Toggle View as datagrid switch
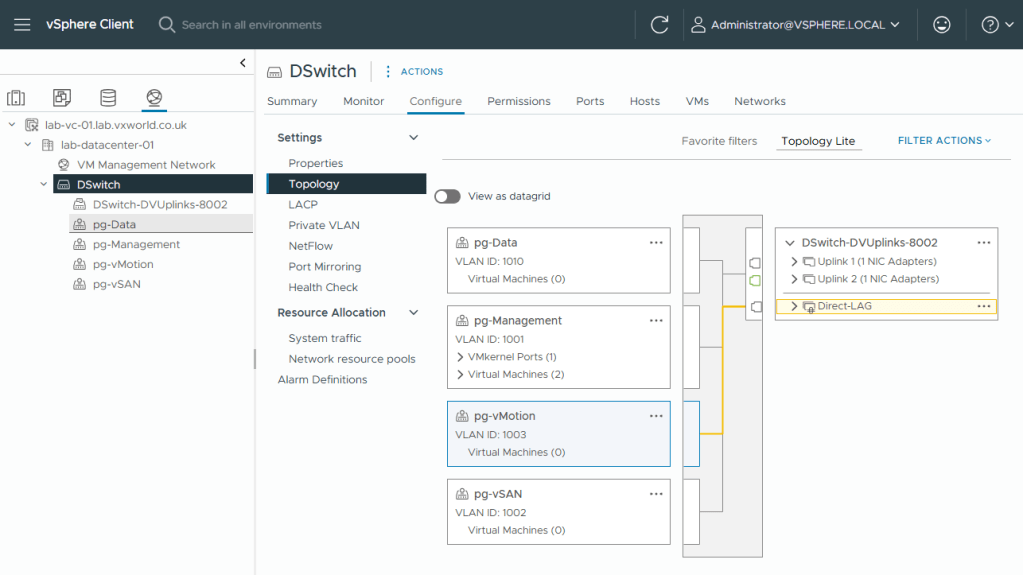This screenshot has height=575, width=1023. (447, 197)
